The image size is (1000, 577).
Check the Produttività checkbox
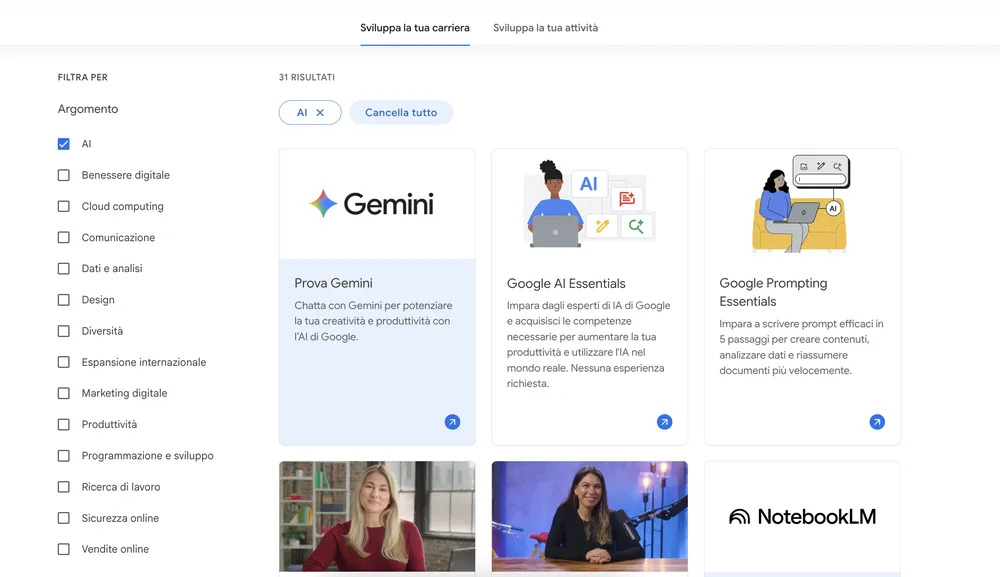coord(64,425)
